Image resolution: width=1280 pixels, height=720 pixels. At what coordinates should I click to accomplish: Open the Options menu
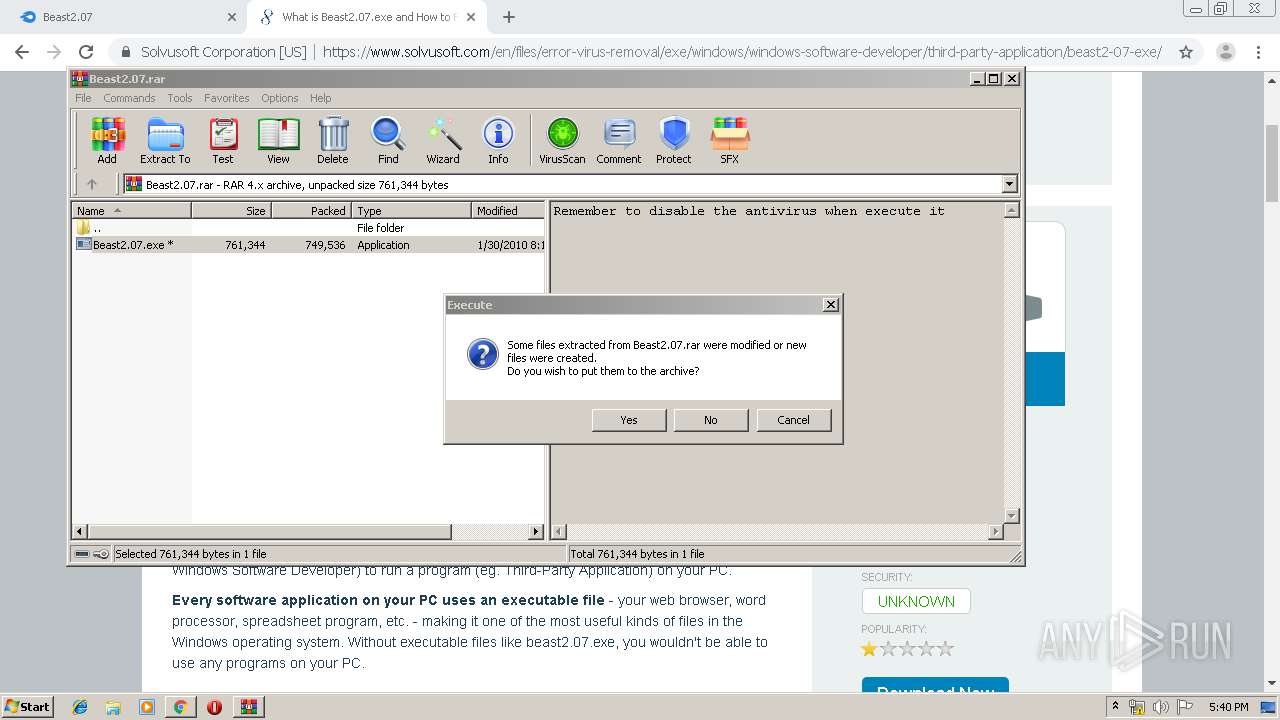pos(280,98)
